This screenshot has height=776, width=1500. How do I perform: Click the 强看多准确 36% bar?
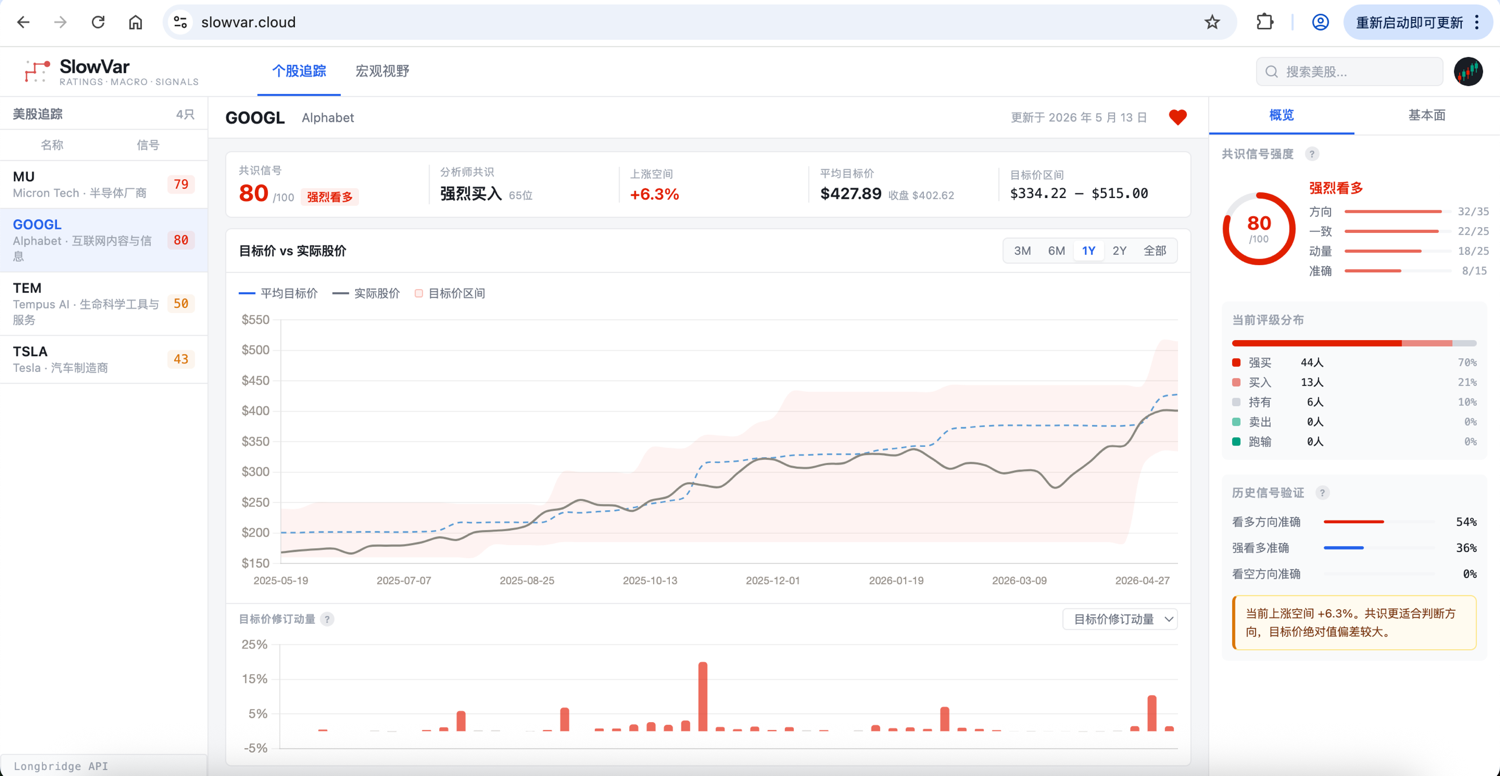[1379, 548]
